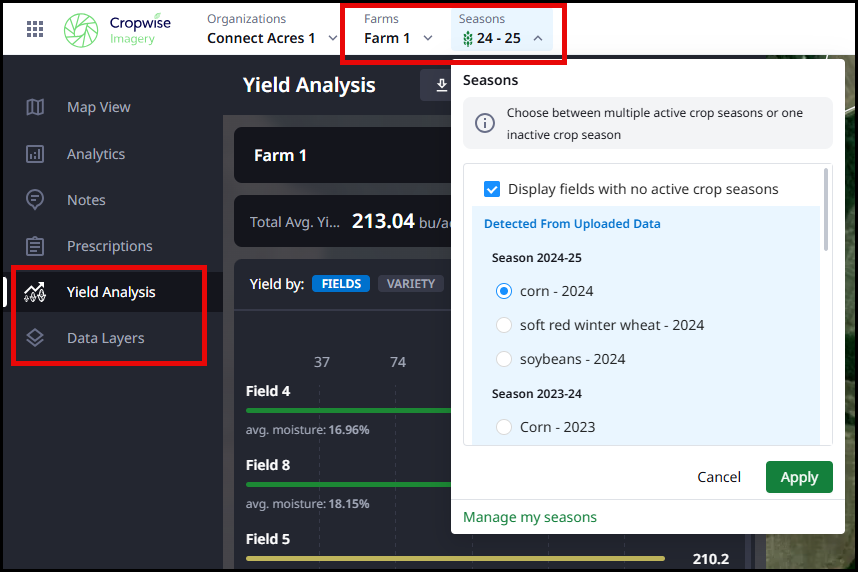Choose the soybeans - 2024 radio option
Viewport: 858px width, 572px height.
(x=505, y=359)
